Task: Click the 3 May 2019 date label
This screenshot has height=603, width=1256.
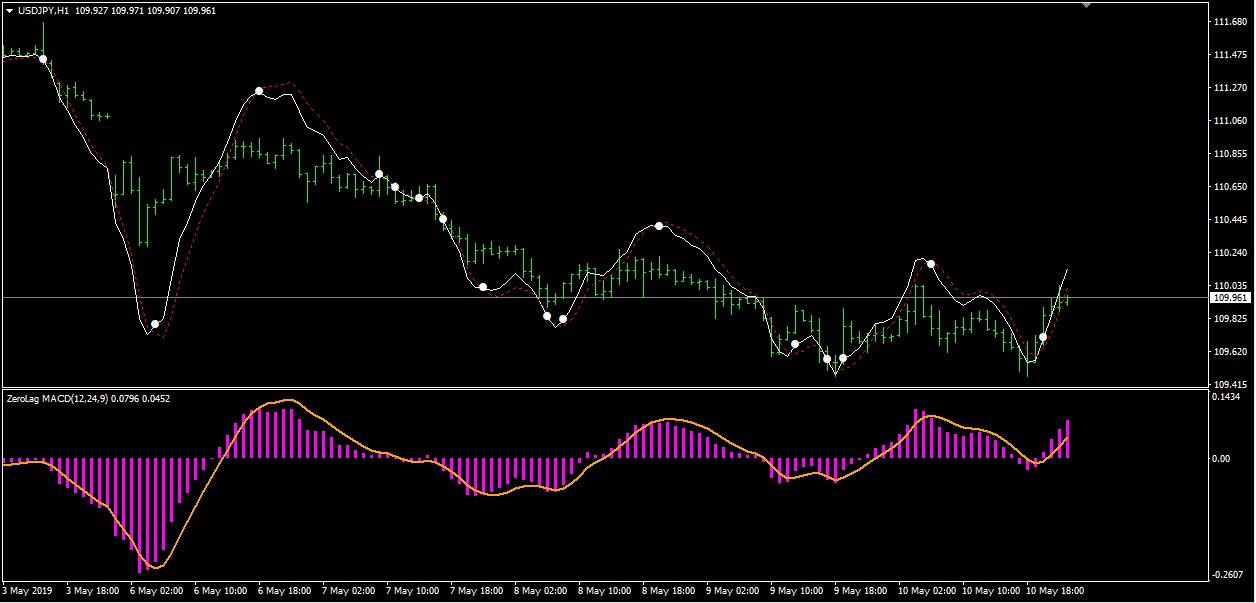Action: coord(27,591)
